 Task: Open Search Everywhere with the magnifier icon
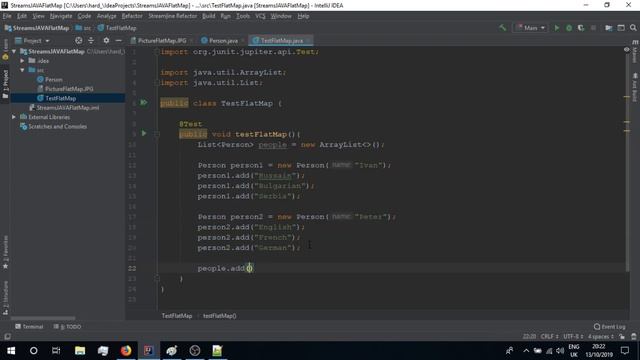pos(633,28)
